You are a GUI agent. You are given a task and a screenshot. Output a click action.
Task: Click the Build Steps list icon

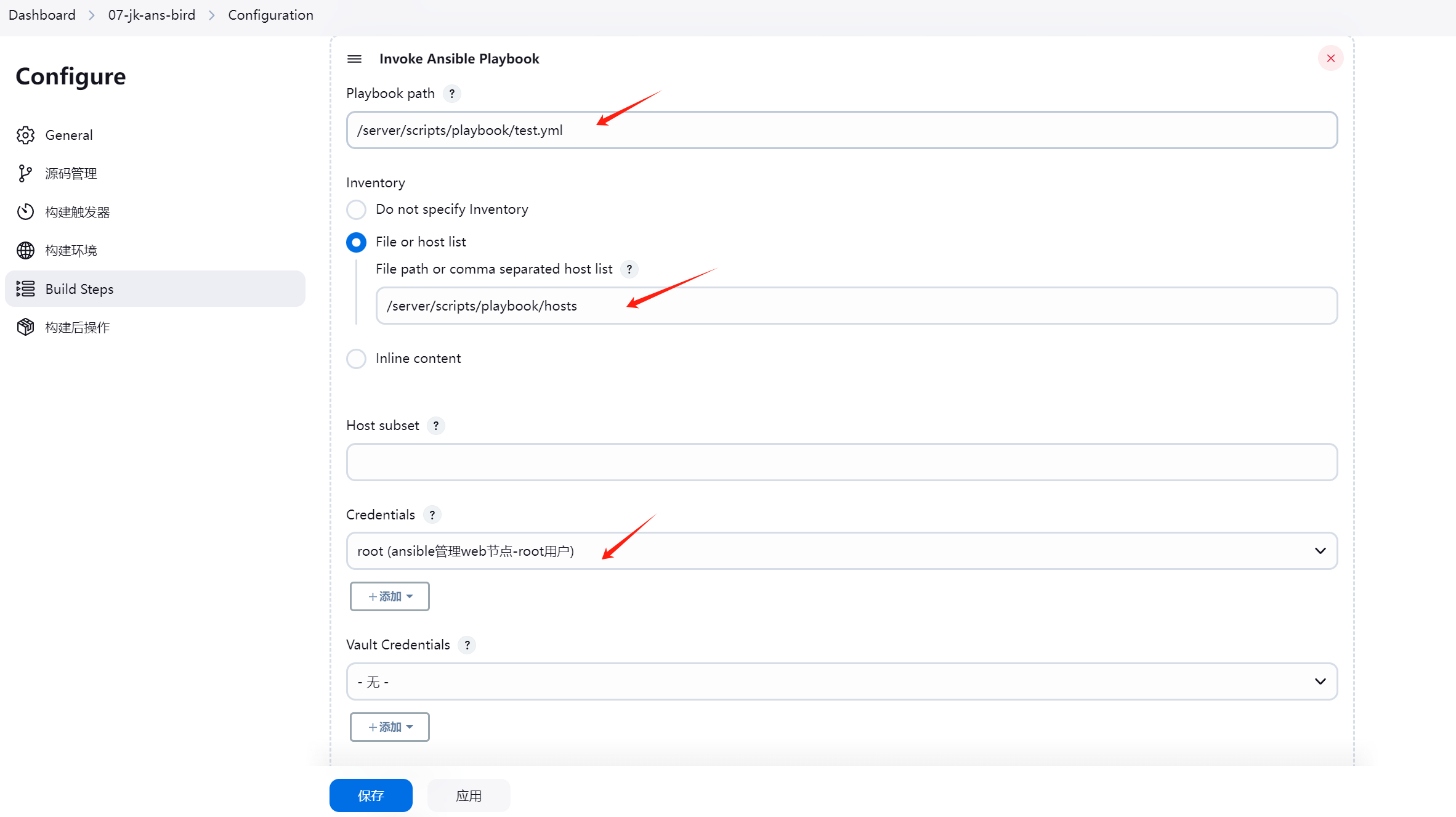[x=25, y=288]
